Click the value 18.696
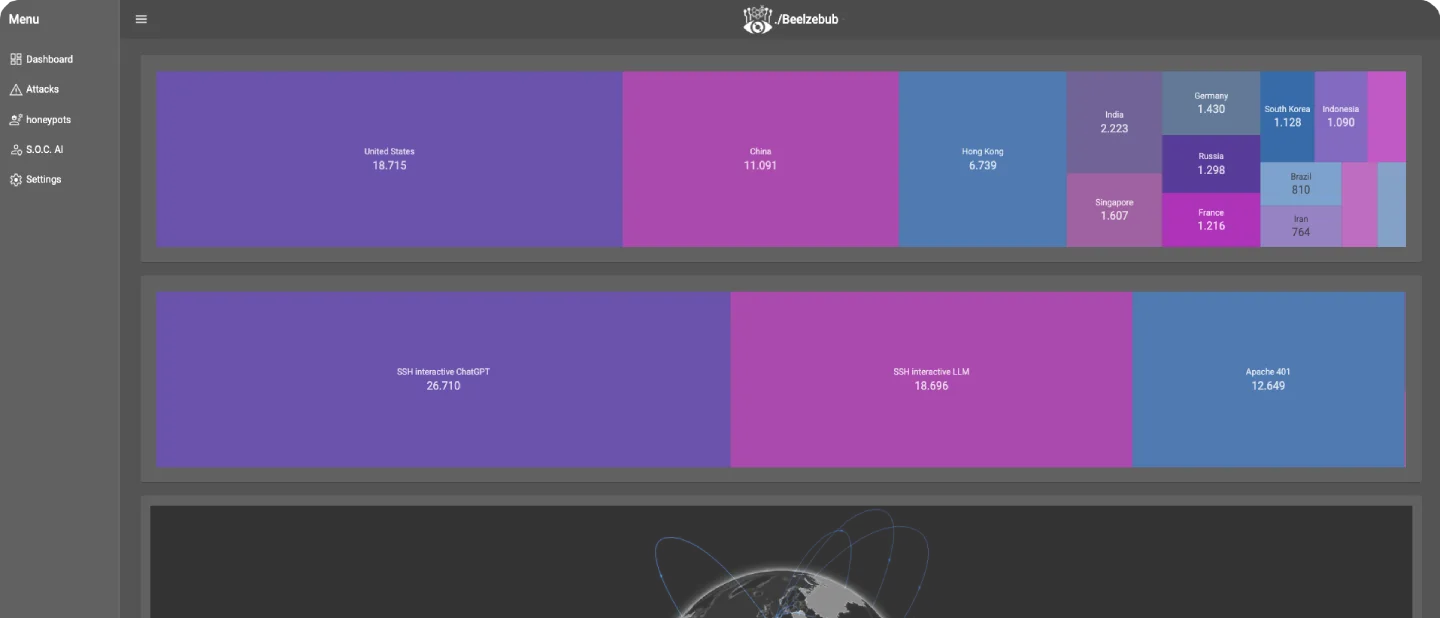Viewport: 1440px width, 618px height. [931, 385]
